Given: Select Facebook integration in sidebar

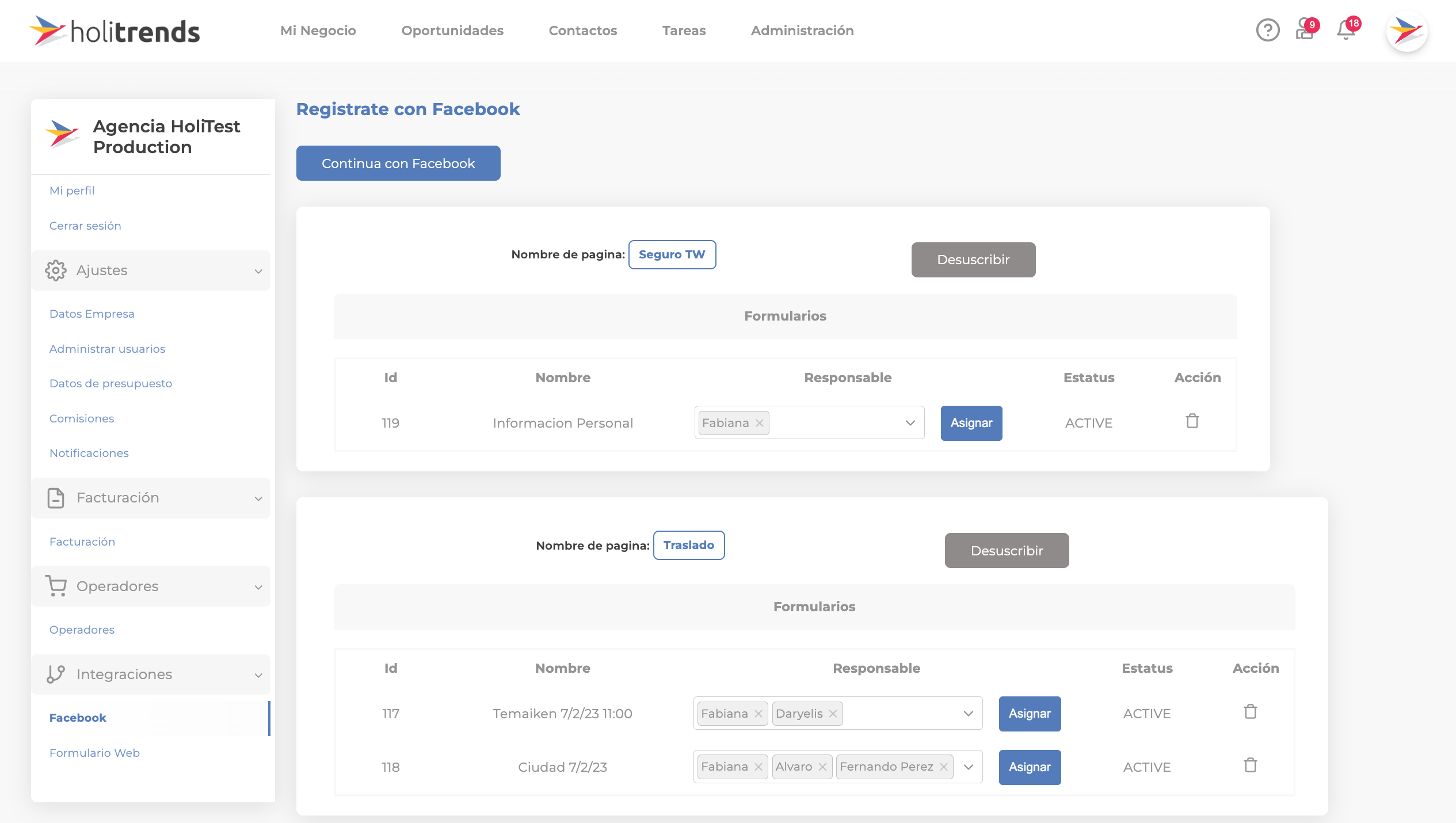Looking at the screenshot, I should pyautogui.click(x=78, y=718).
